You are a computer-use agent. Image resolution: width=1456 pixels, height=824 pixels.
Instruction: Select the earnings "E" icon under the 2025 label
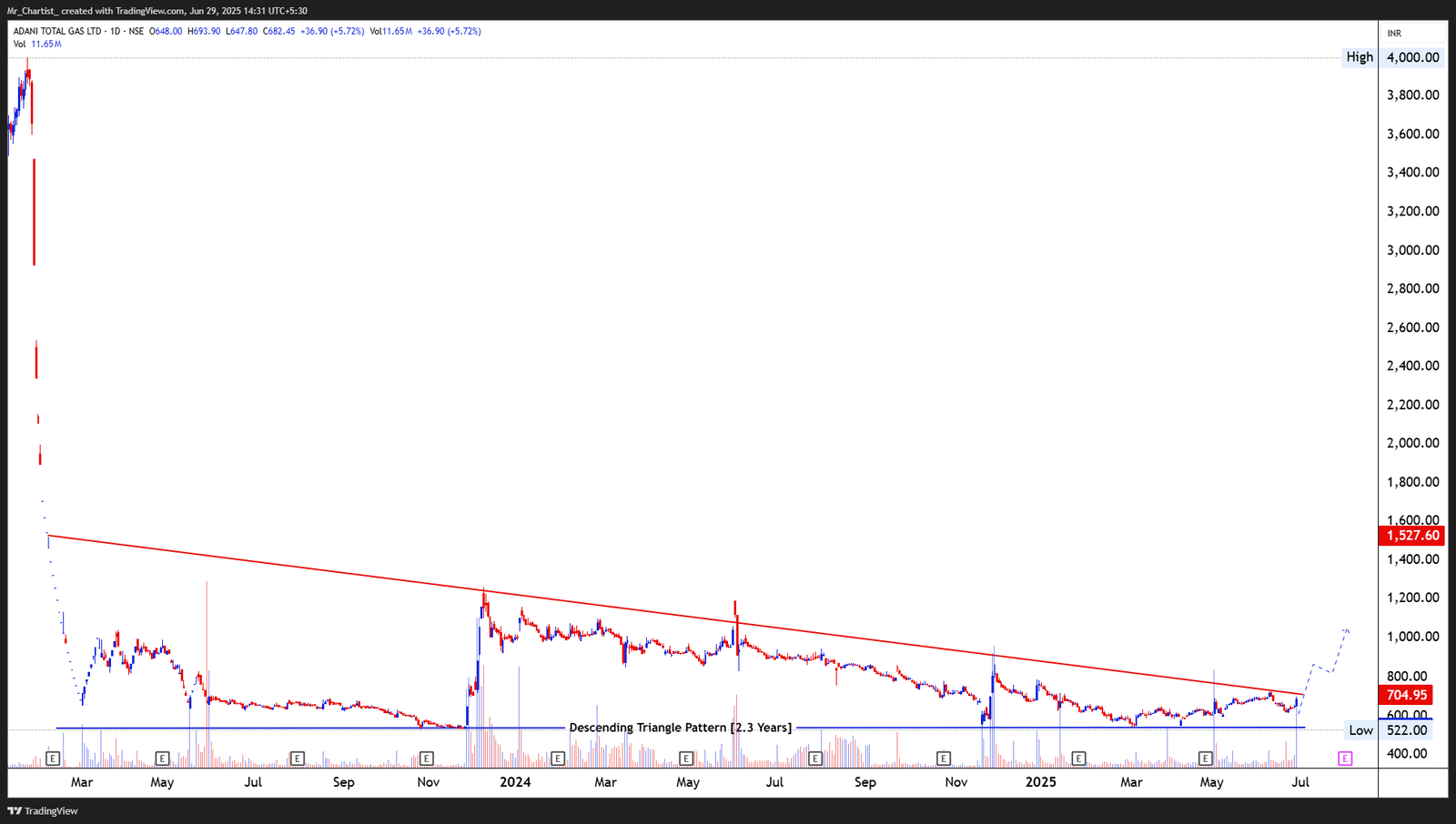point(1079,758)
